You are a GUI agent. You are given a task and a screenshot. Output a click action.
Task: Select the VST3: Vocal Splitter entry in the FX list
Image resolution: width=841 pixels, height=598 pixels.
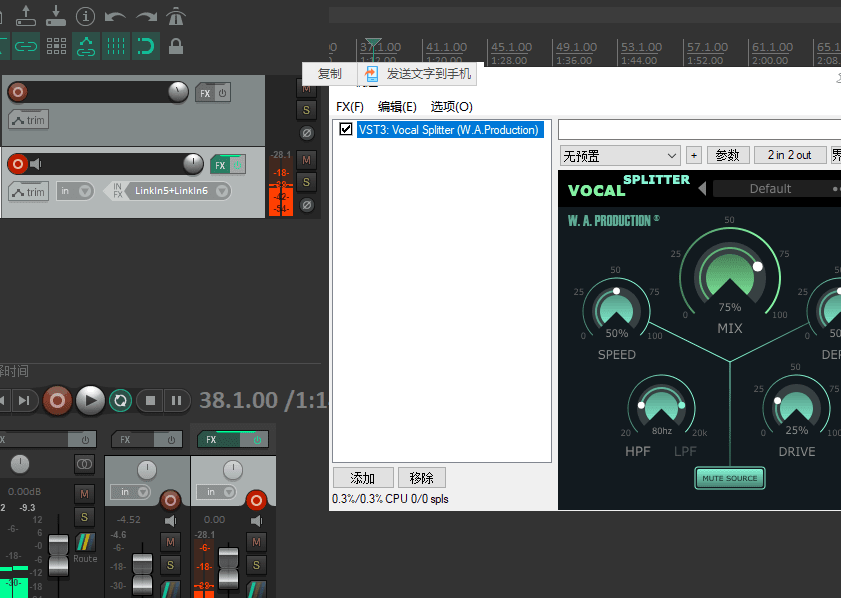click(x=448, y=130)
